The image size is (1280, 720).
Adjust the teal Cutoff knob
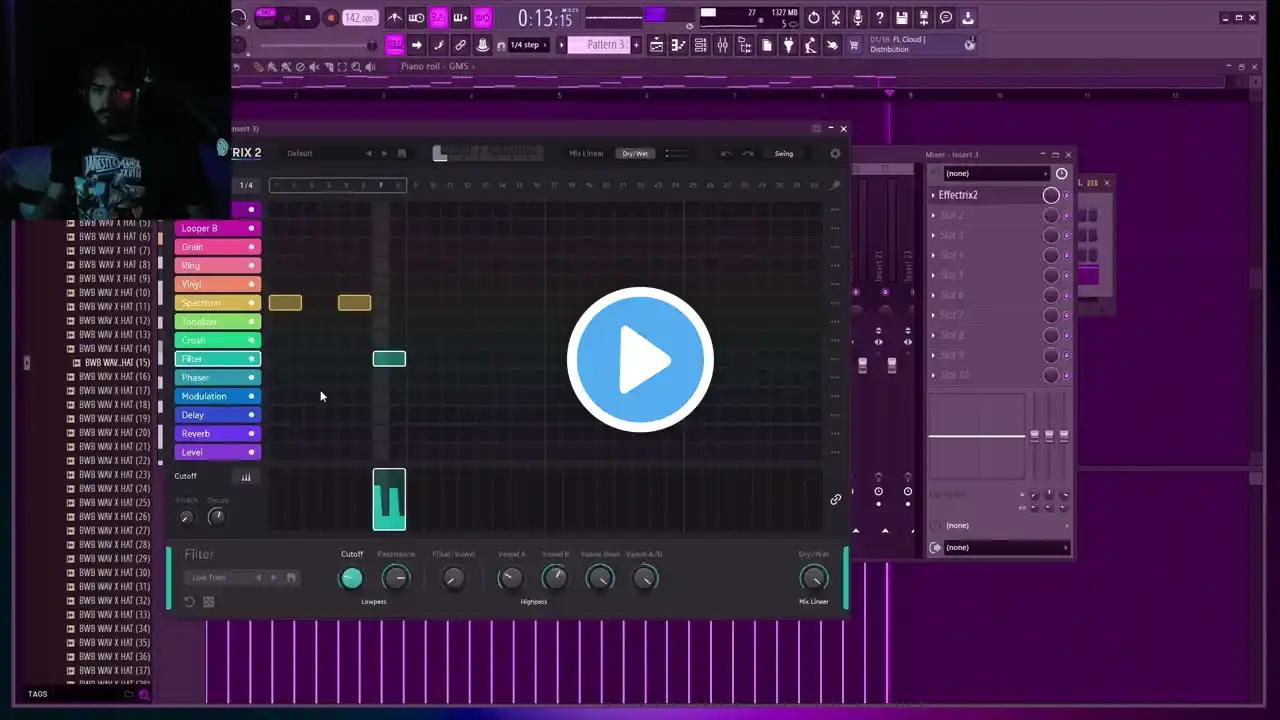point(351,578)
